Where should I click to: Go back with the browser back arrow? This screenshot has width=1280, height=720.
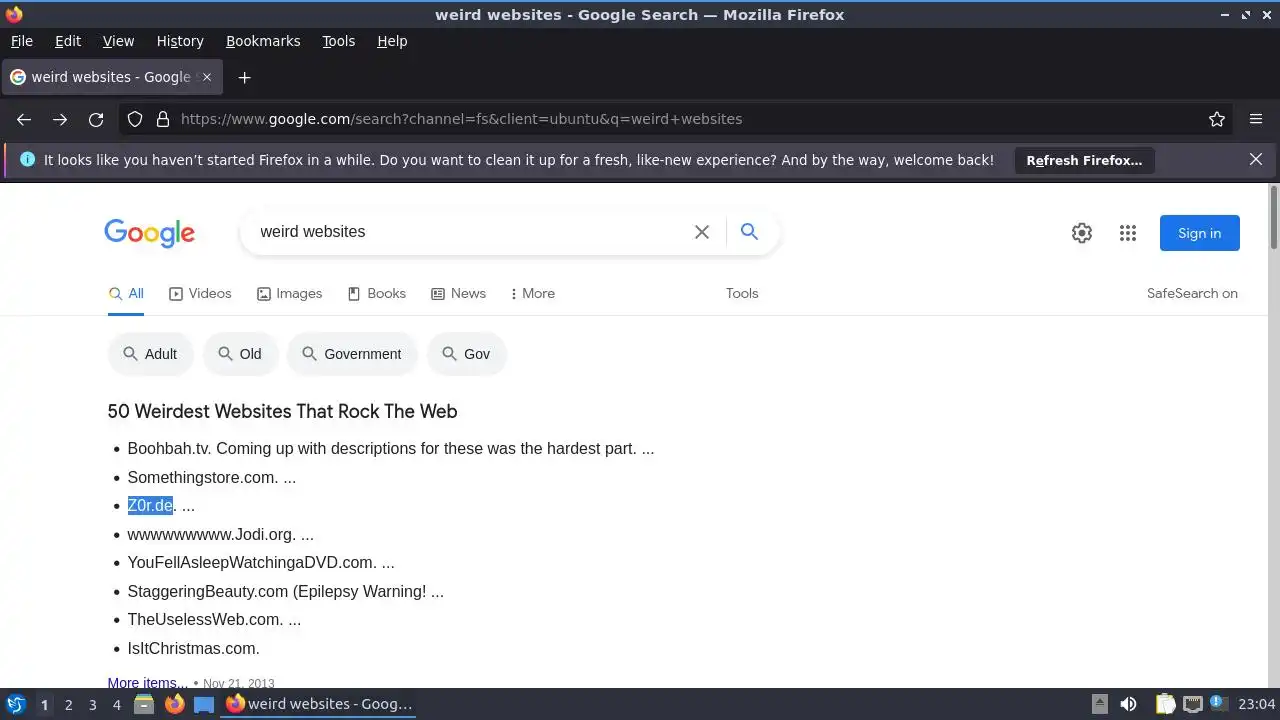[24, 119]
